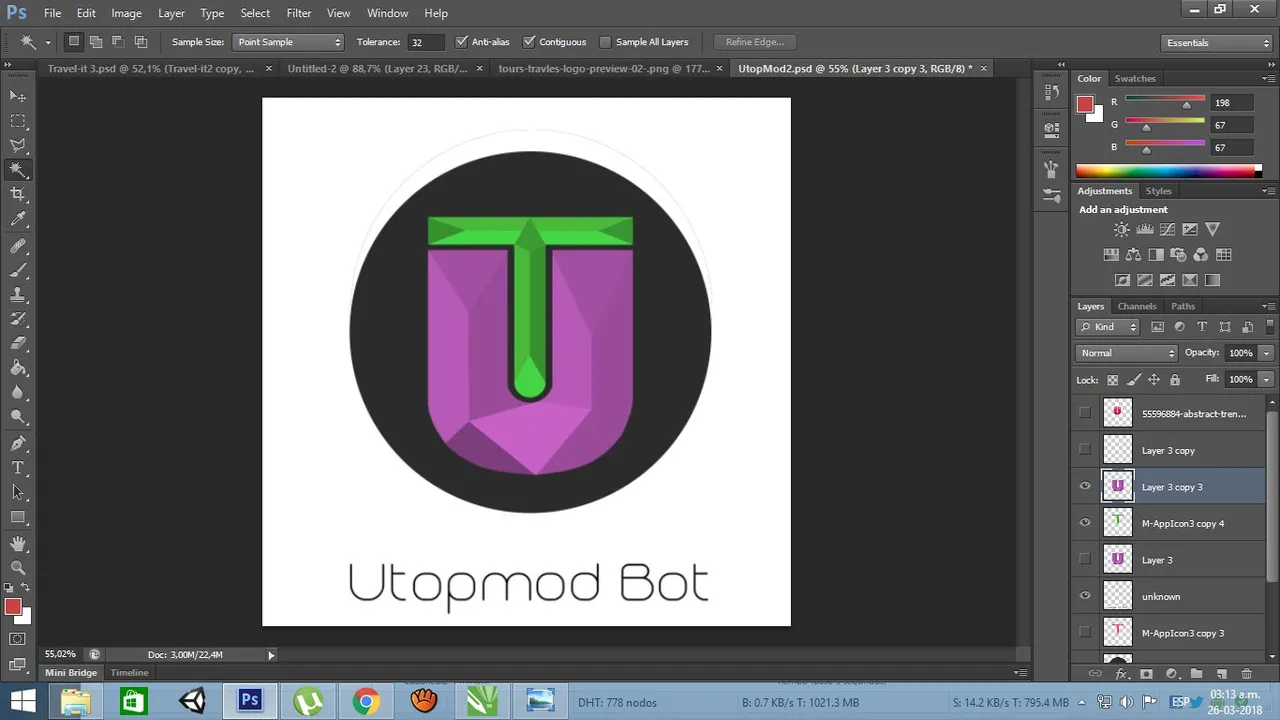This screenshot has width=1280, height=720.
Task: Open the layer Kind filter dropdown
Action: click(x=1108, y=327)
